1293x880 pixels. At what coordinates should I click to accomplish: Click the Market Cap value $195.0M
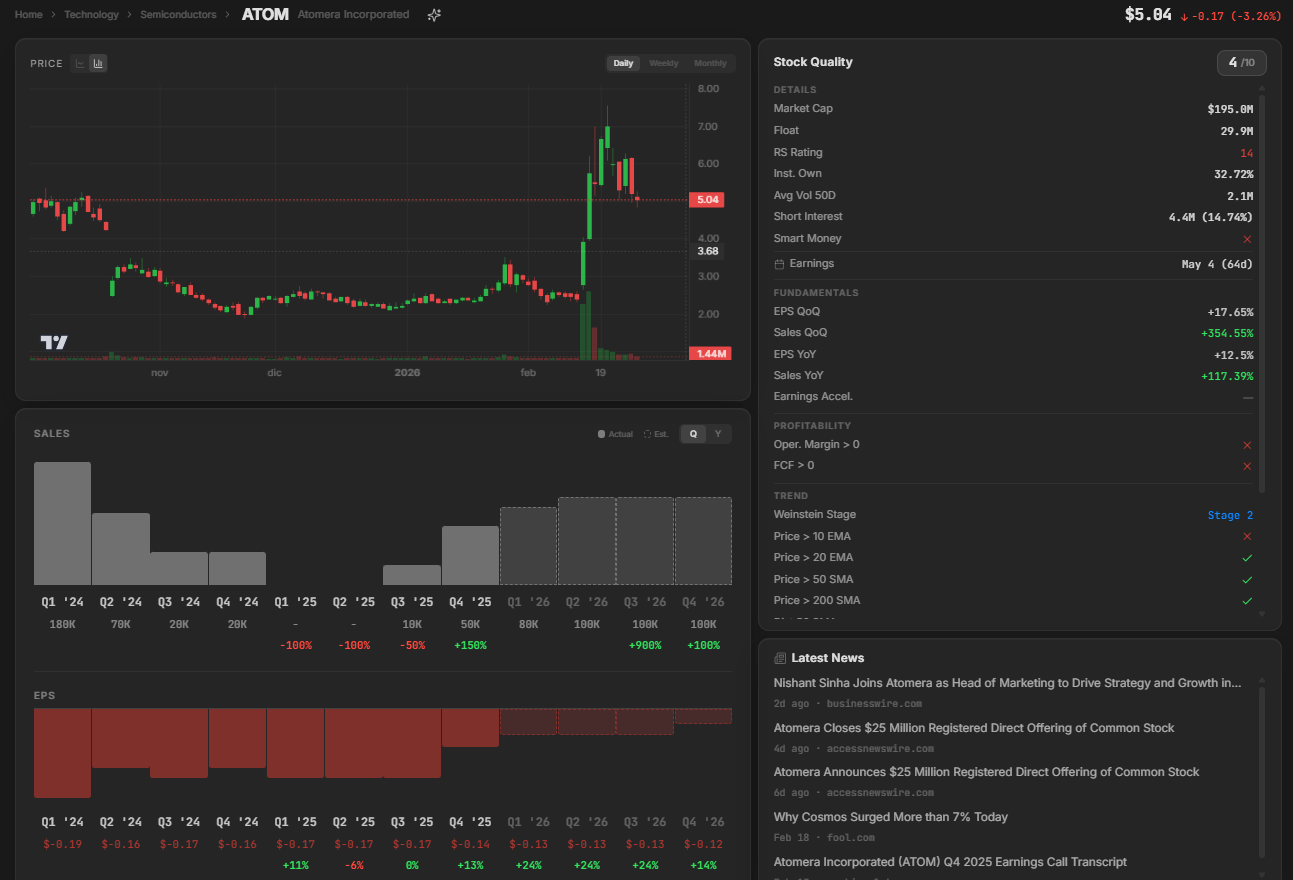(1230, 109)
